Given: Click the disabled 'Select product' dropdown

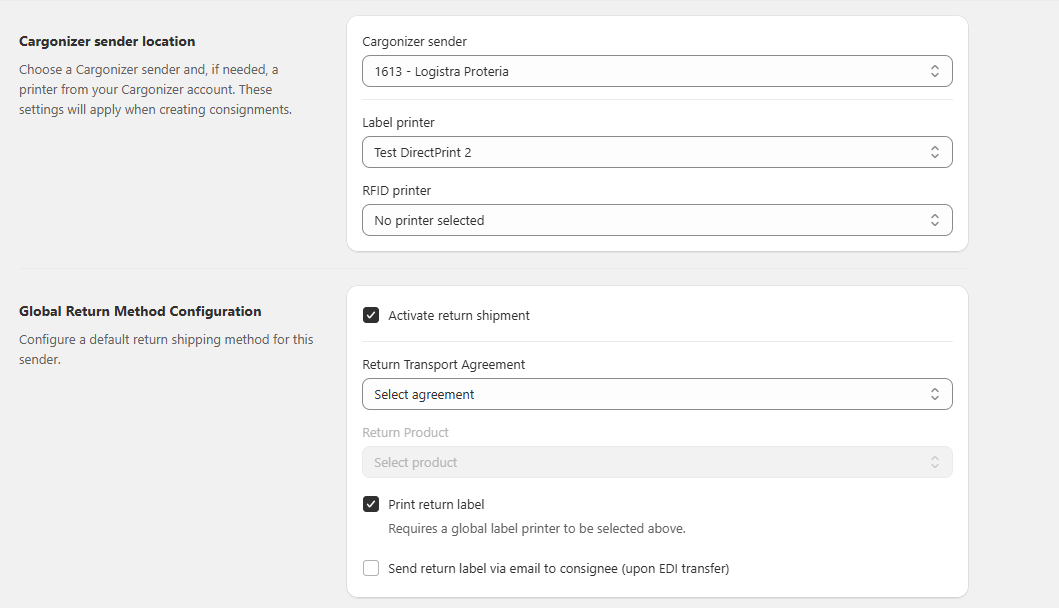Looking at the screenshot, I should coord(640,462).
